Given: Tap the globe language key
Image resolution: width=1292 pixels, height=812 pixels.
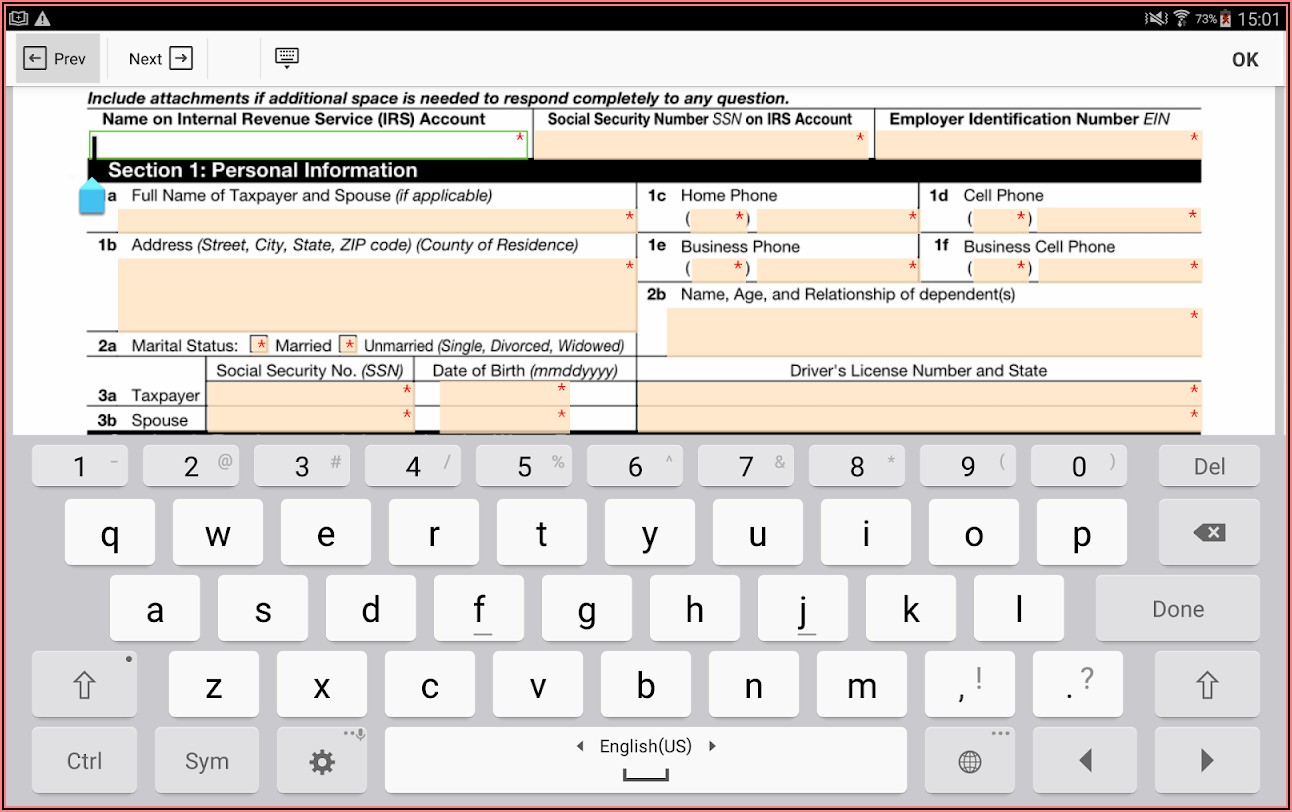Looking at the screenshot, I should [970, 761].
